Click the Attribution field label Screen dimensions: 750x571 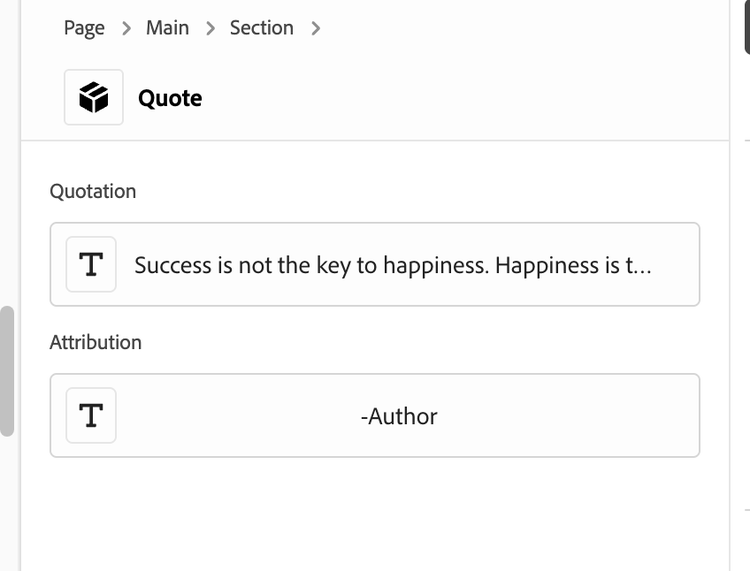click(96, 342)
